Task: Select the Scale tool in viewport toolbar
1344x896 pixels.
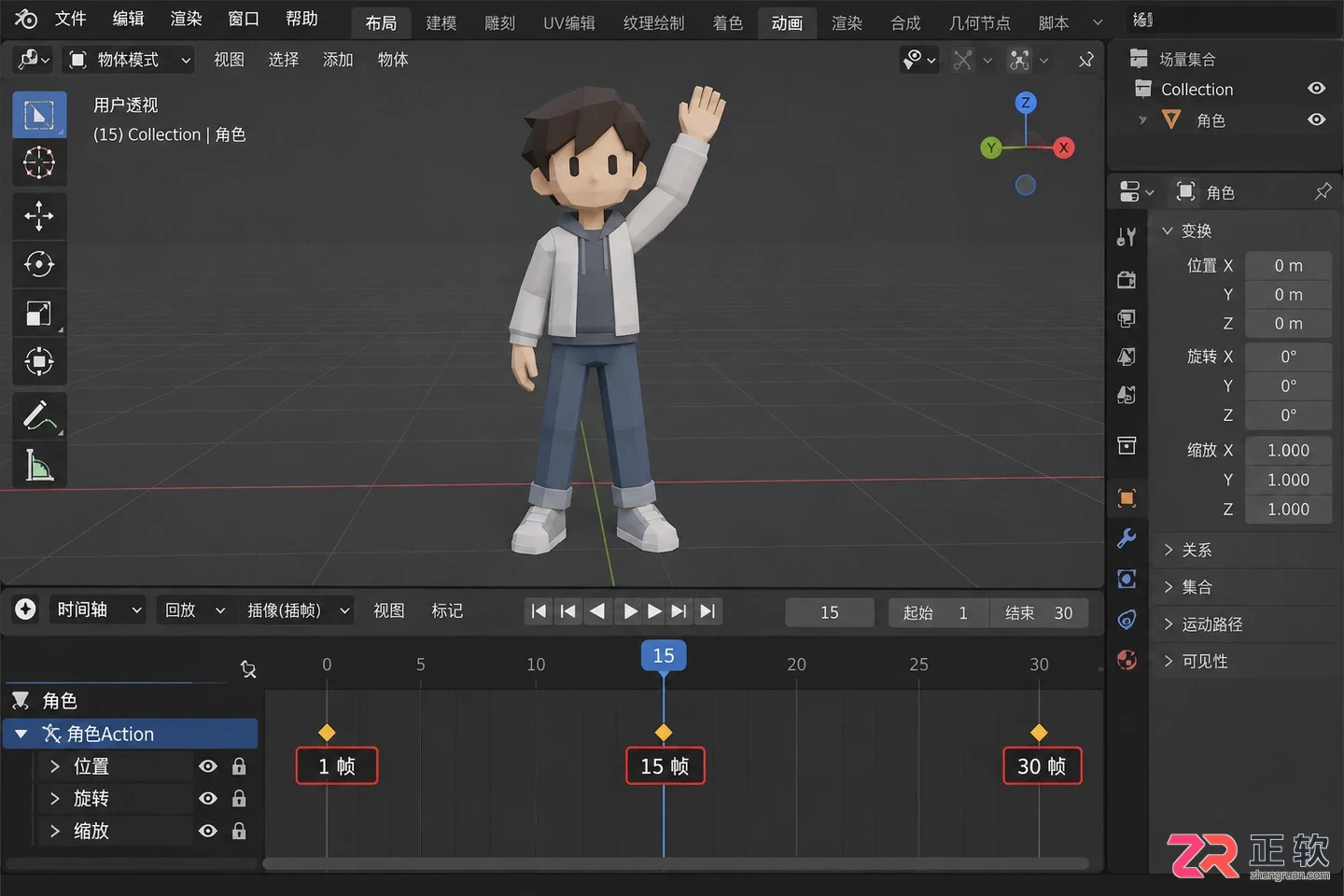Action: click(39, 313)
